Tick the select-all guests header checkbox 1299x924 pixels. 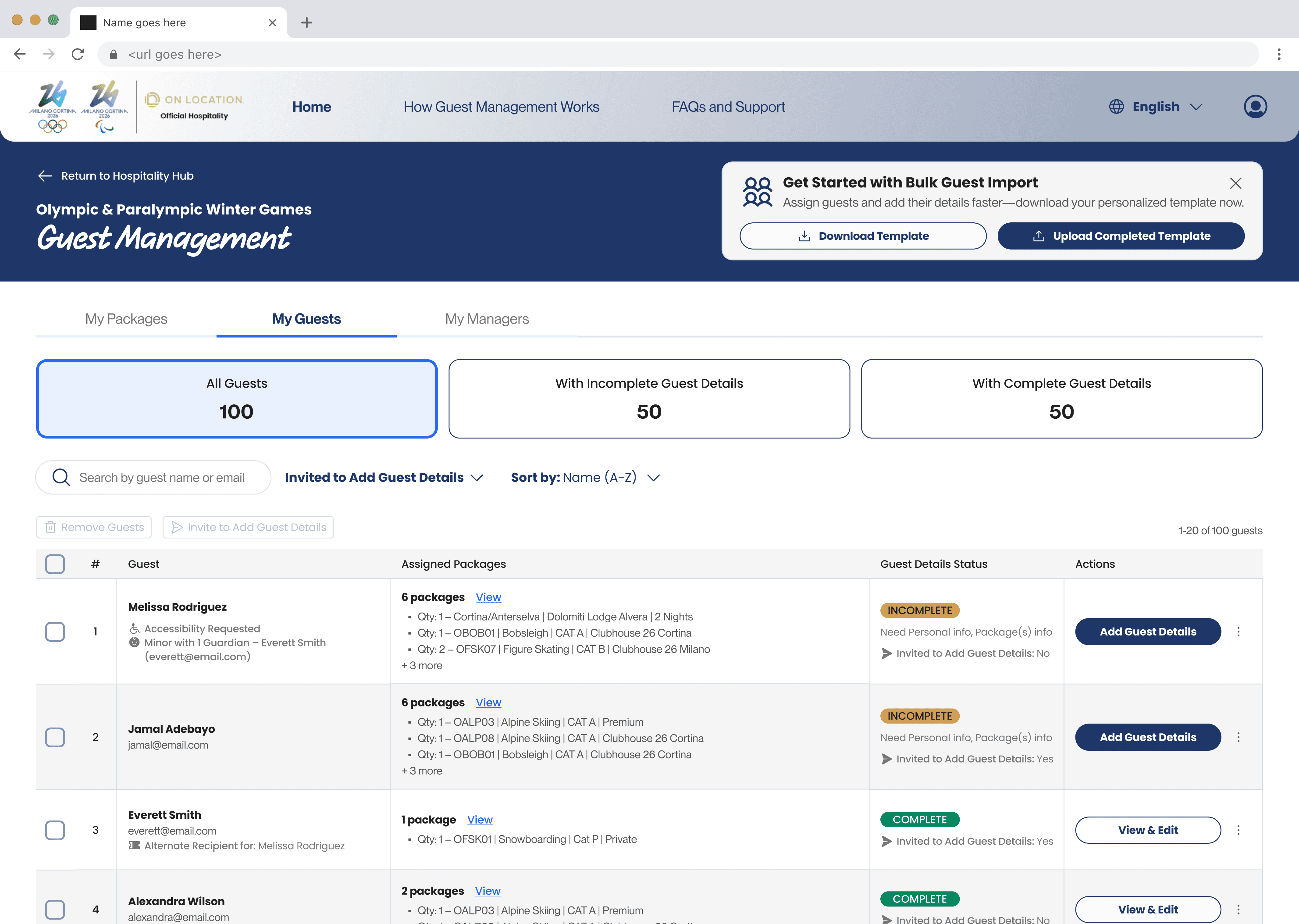(55, 564)
